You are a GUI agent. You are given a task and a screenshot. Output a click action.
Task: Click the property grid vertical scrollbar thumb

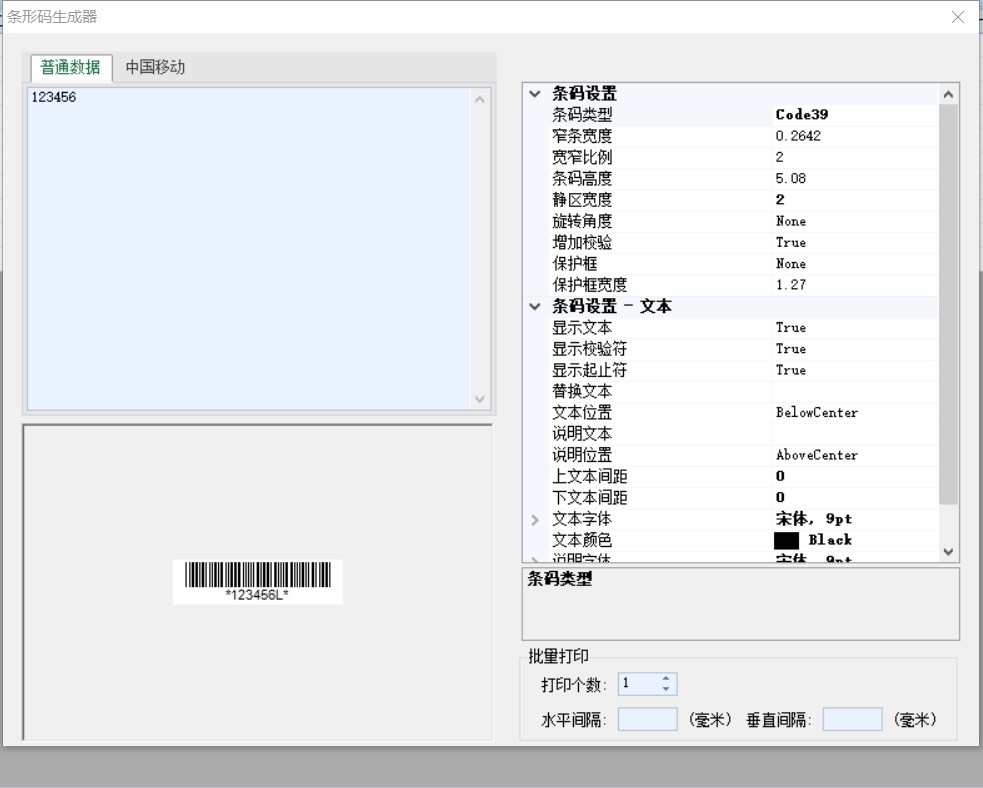click(x=948, y=305)
